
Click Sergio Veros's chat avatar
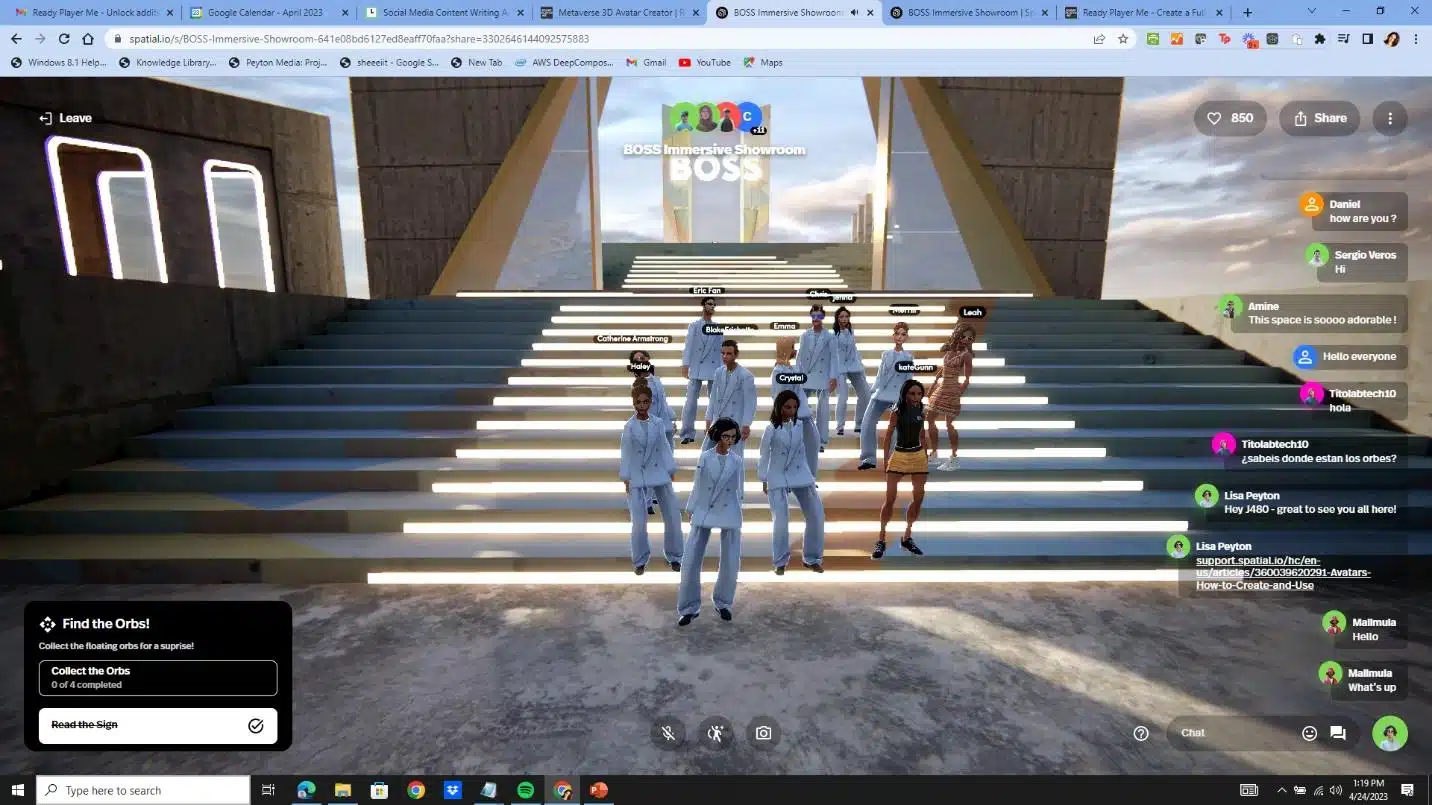(1317, 255)
